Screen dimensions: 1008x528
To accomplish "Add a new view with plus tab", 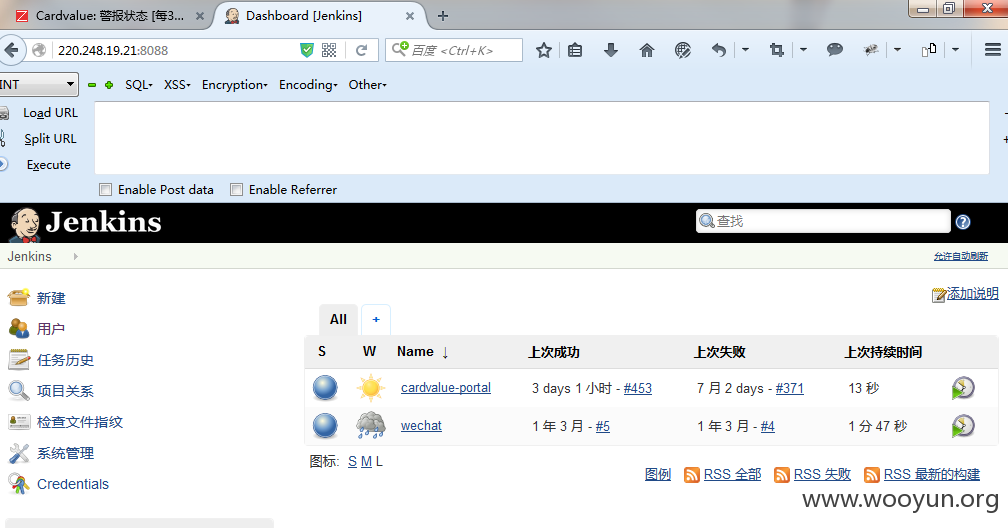I will pos(376,320).
